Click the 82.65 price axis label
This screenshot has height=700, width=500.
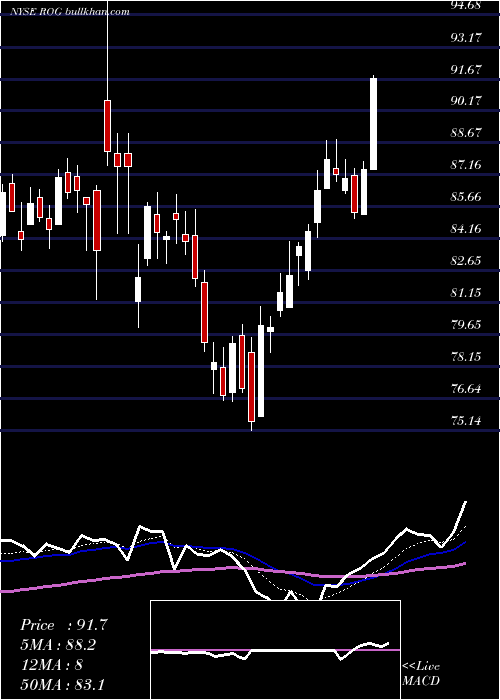467,261
